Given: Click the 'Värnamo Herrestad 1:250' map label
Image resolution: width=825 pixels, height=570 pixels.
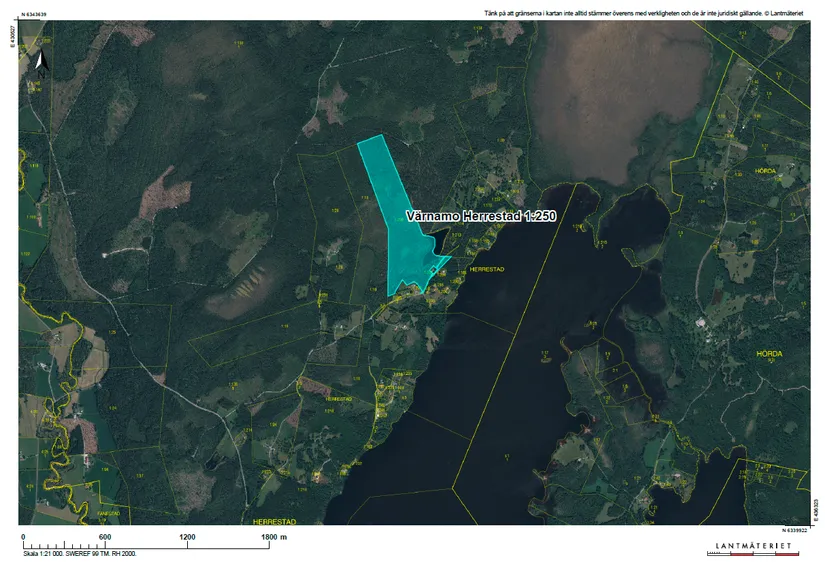Looking at the screenshot, I should pyautogui.click(x=481, y=215).
